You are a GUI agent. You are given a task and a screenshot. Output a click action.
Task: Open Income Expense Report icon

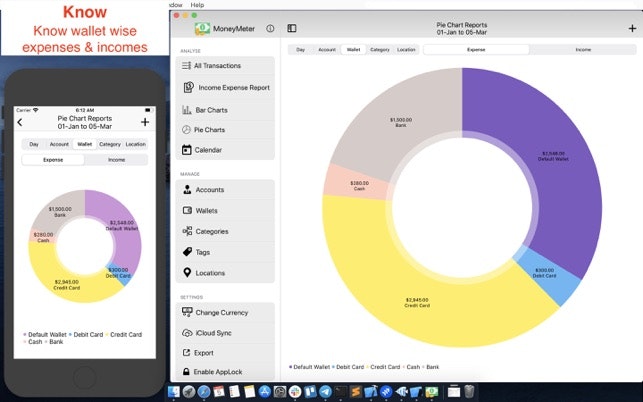(x=188, y=87)
